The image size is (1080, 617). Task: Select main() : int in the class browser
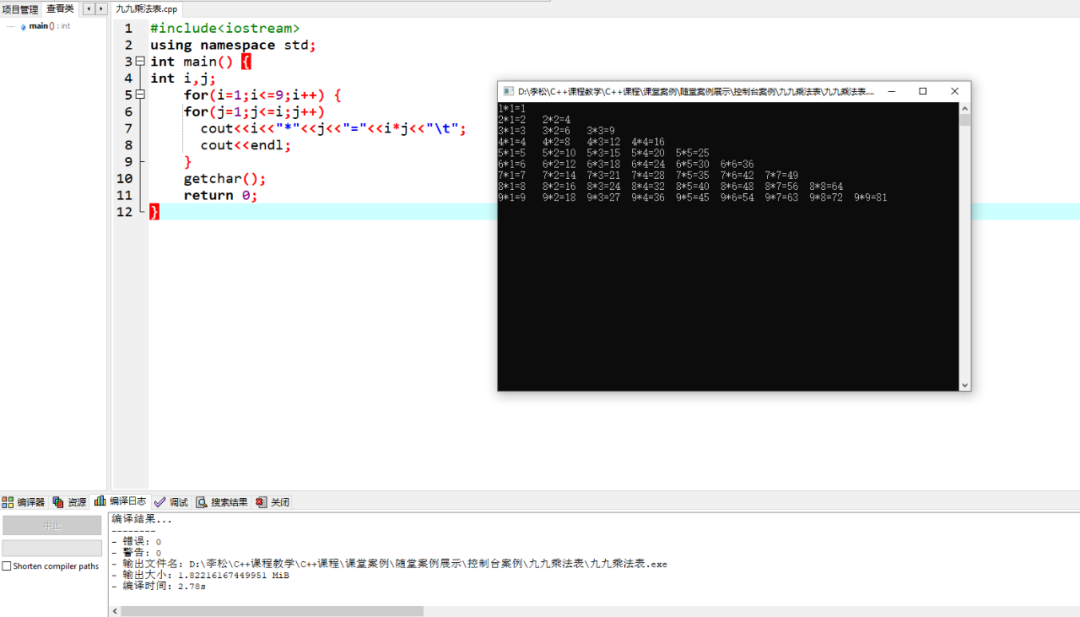point(49,26)
